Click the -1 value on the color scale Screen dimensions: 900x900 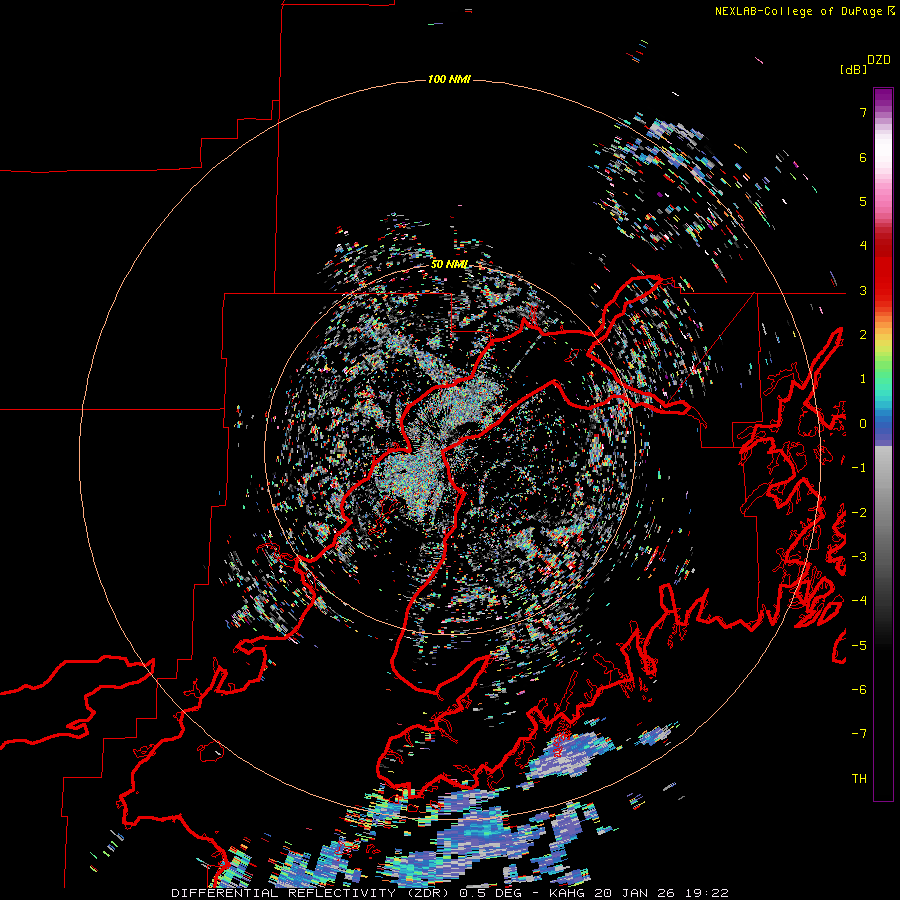click(x=859, y=468)
